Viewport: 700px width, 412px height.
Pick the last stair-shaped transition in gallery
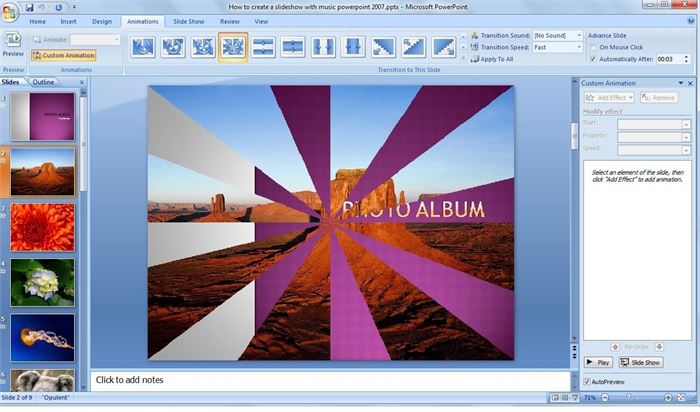[x=445, y=46]
